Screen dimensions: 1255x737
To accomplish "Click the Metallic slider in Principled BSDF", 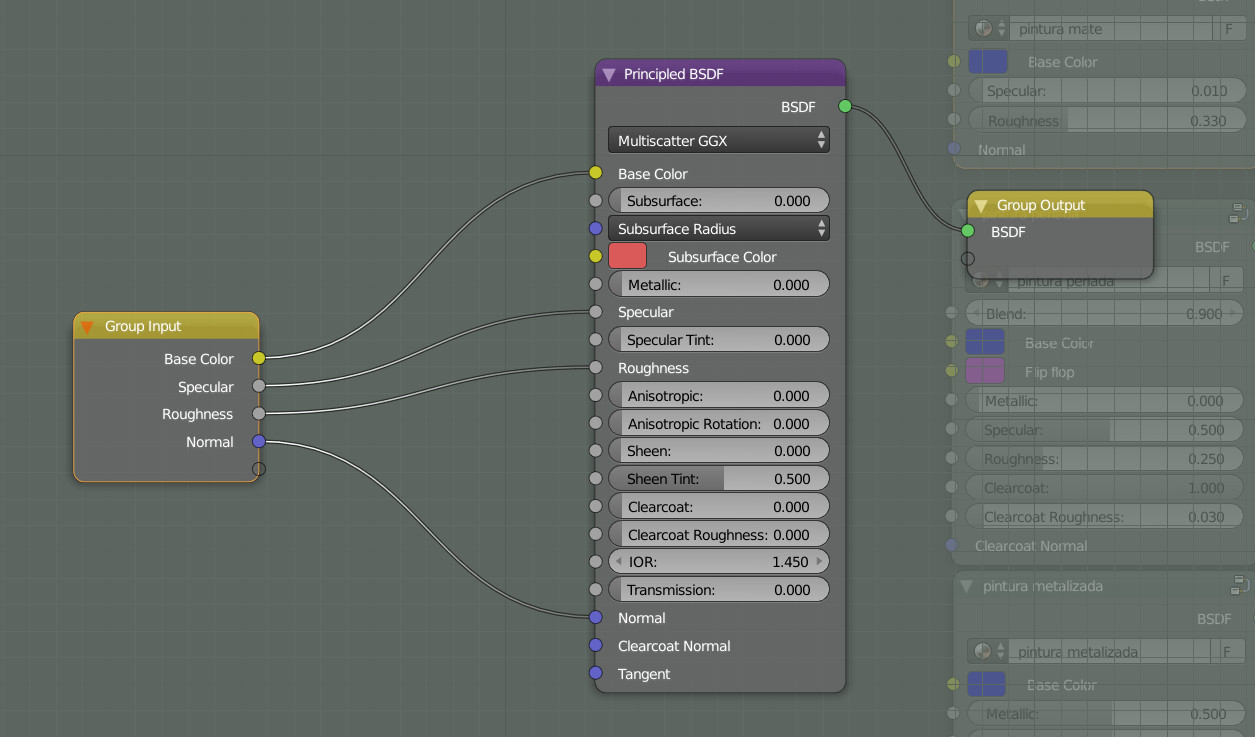I will (719, 285).
